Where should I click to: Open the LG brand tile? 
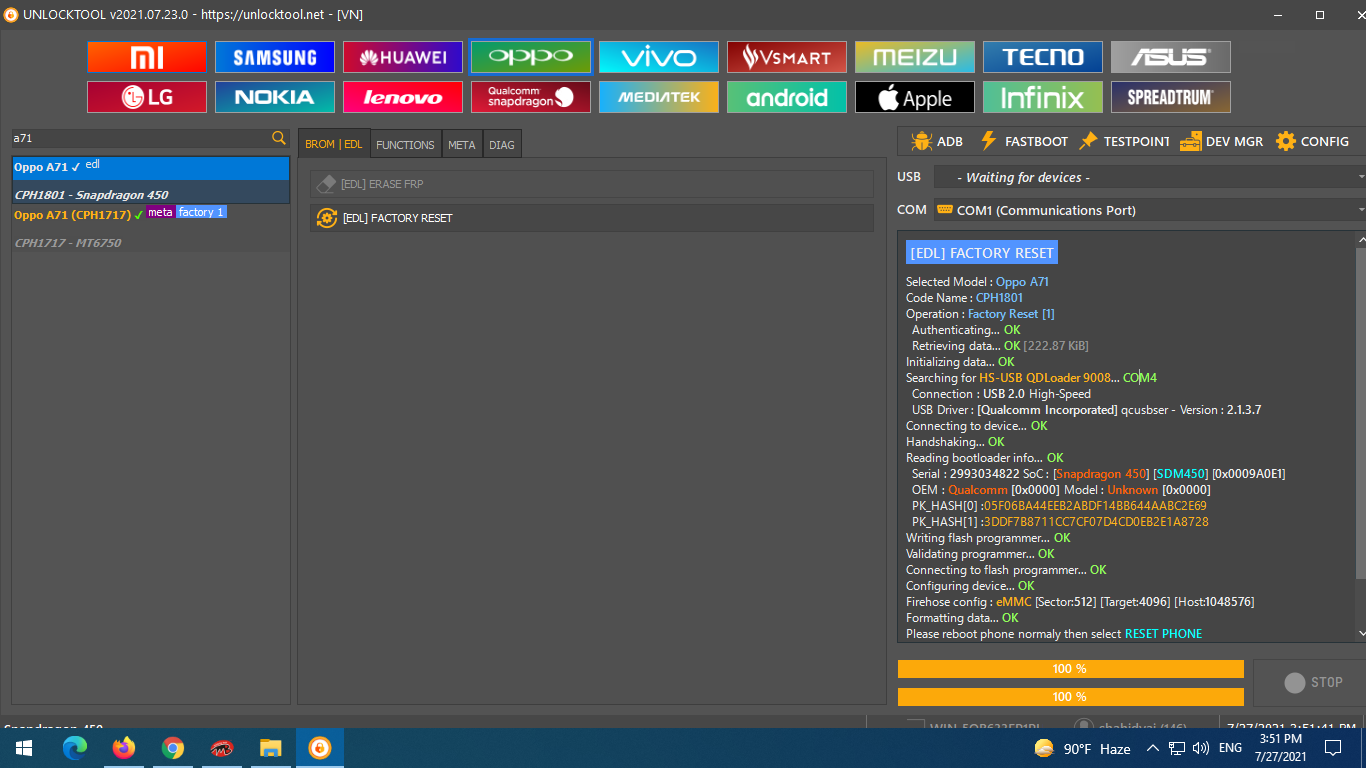[x=147, y=97]
